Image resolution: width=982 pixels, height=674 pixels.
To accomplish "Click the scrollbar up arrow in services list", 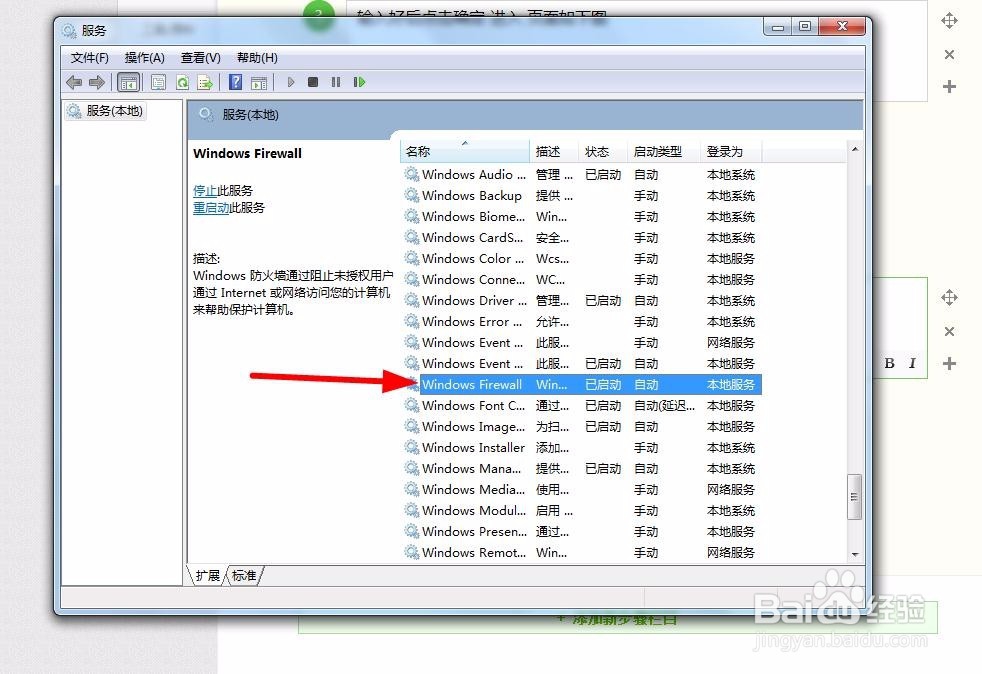I will [855, 149].
